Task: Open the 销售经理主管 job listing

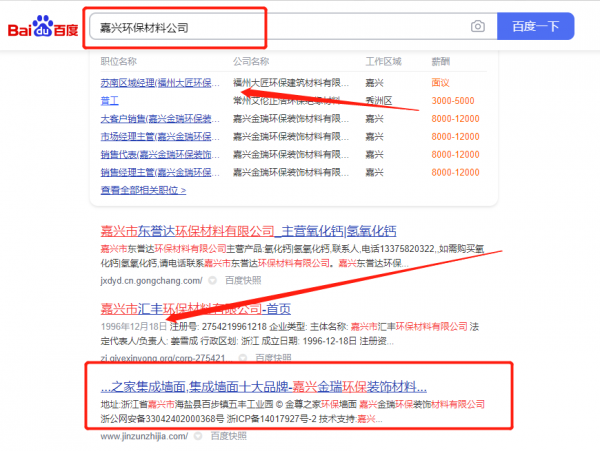Action: [x=160, y=172]
